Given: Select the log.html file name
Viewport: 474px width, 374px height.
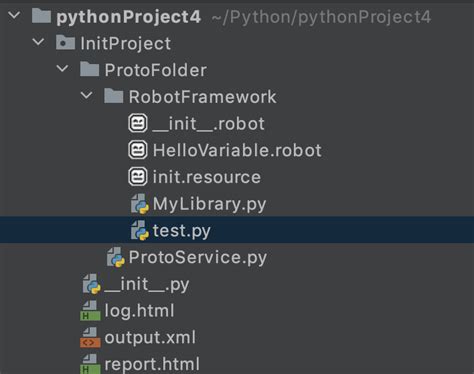Looking at the screenshot, I should coord(139,311).
